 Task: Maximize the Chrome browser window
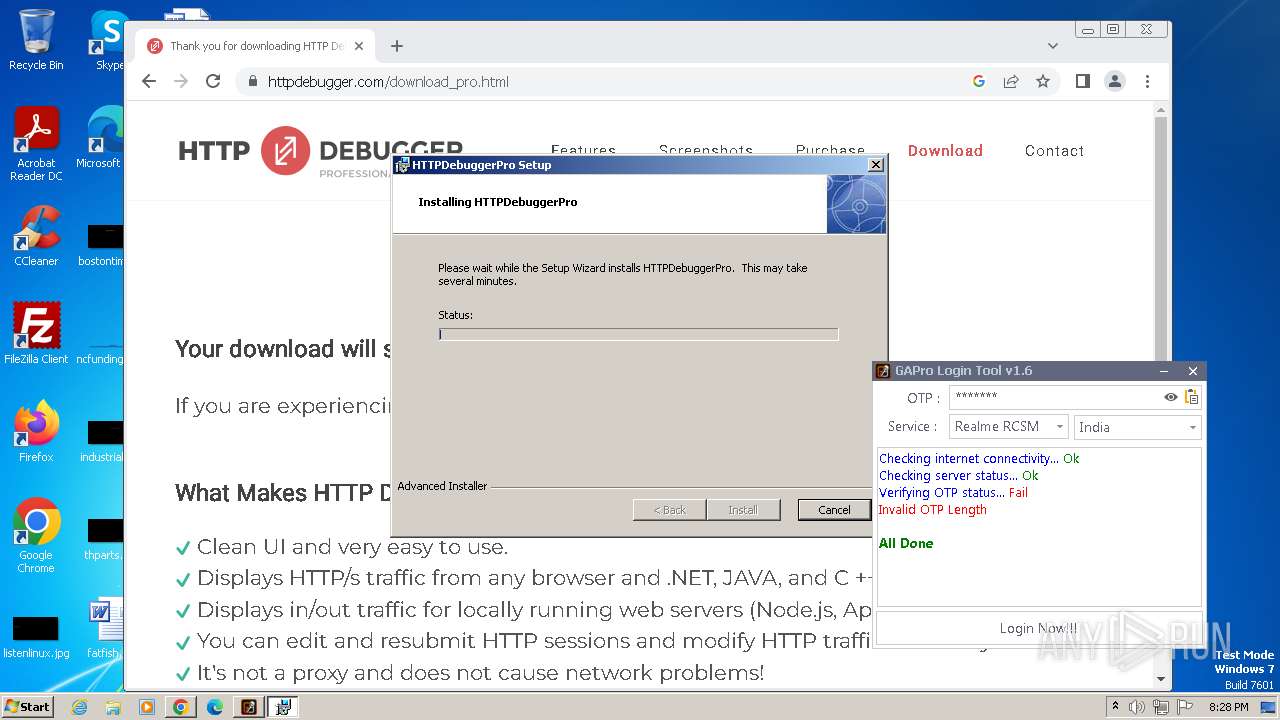point(1113,30)
